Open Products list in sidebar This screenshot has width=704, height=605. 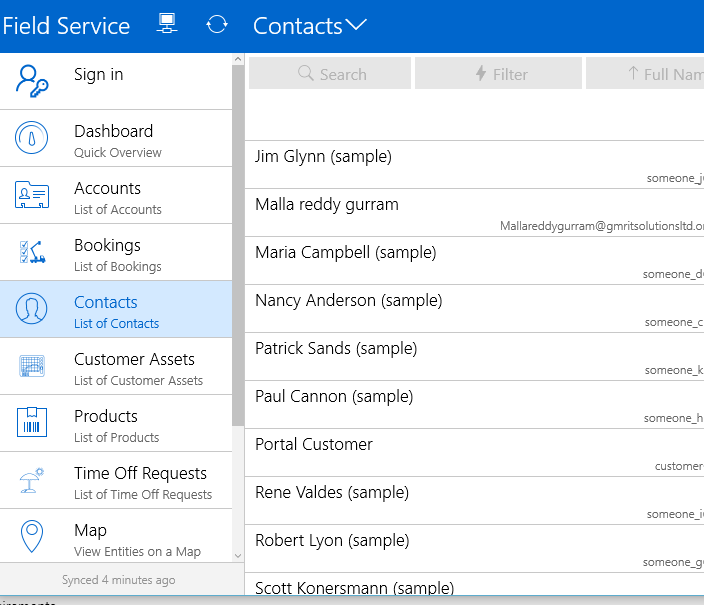[116, 424]
